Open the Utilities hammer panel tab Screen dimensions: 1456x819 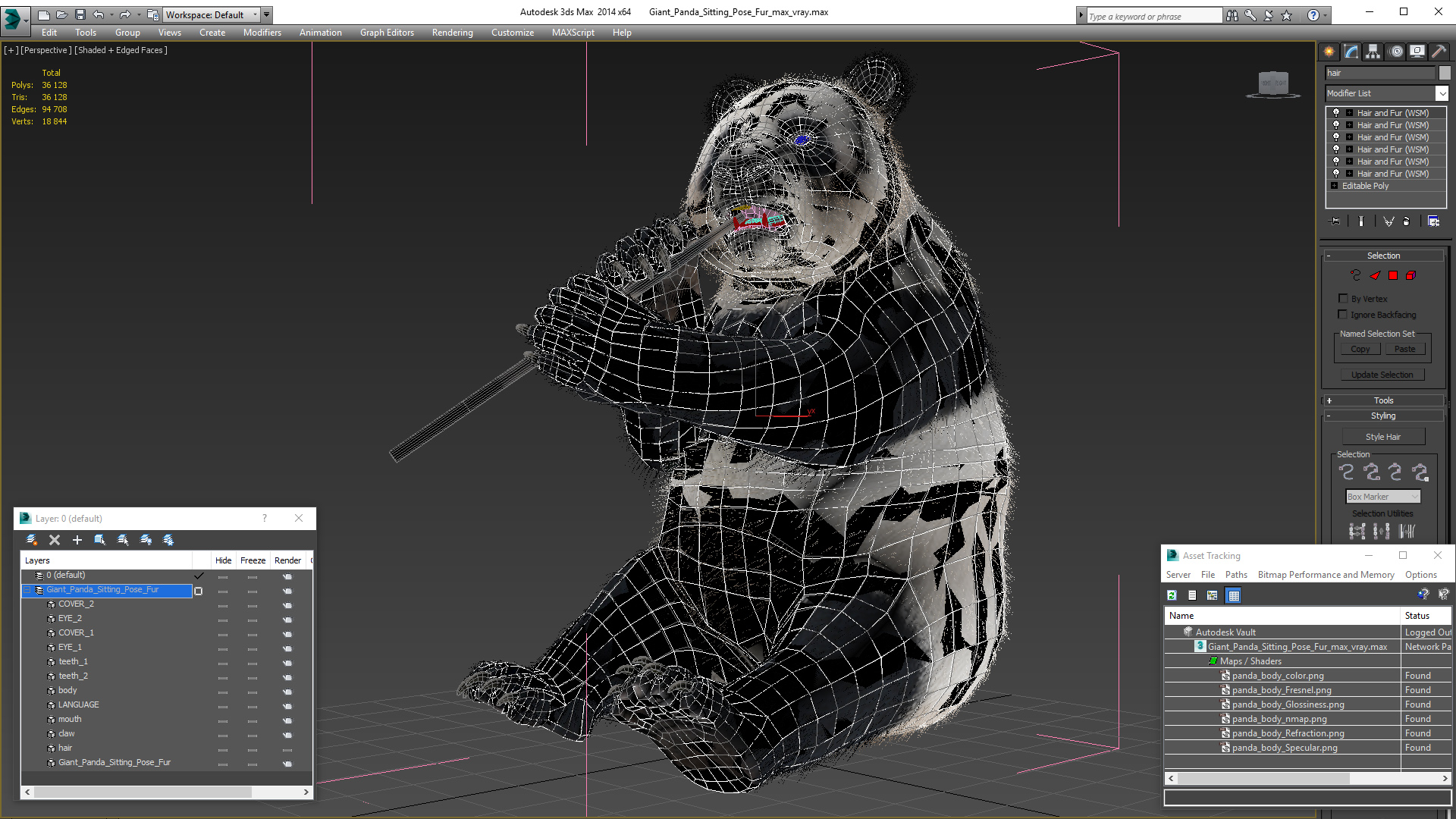click(1439, 52)
